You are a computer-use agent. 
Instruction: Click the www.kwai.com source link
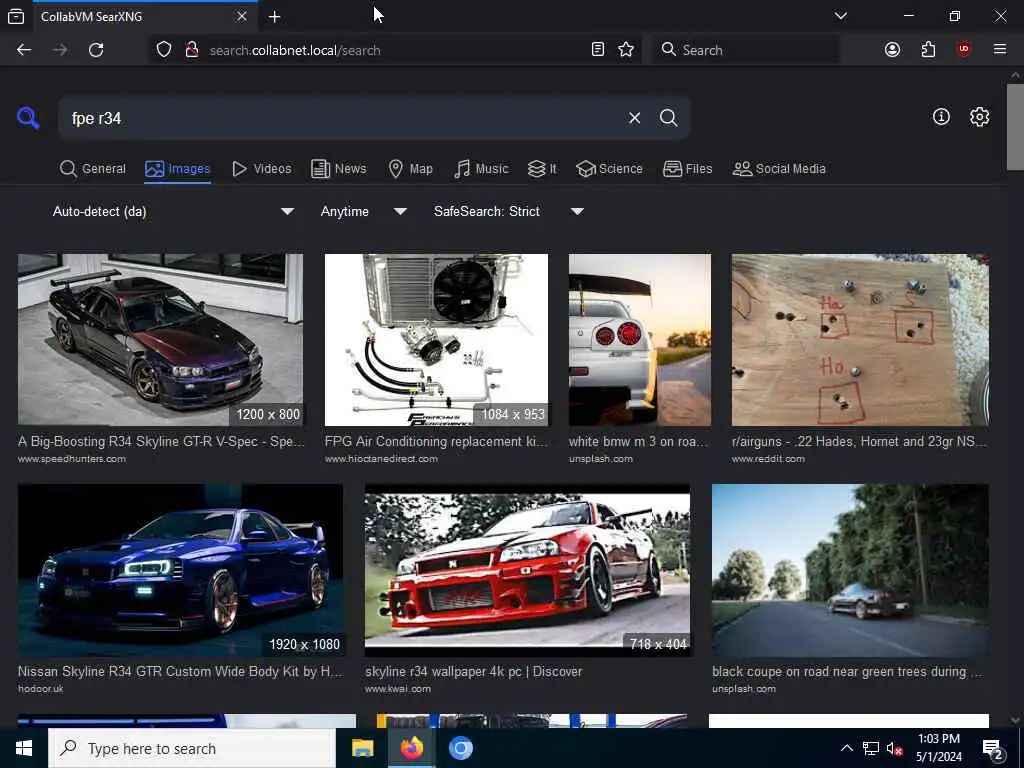pyautogui.click(x=398, y=688)
